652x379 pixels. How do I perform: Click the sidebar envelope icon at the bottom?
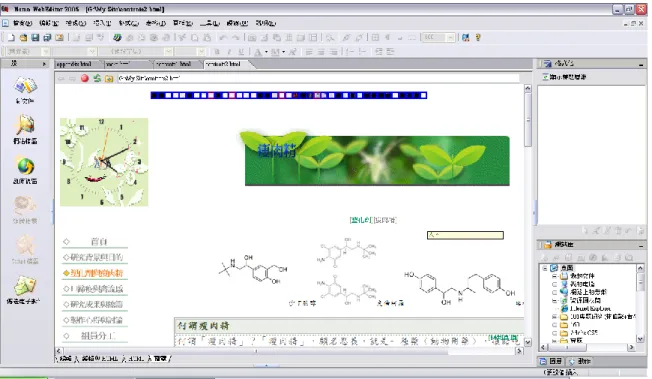click(x=25, y=285)
